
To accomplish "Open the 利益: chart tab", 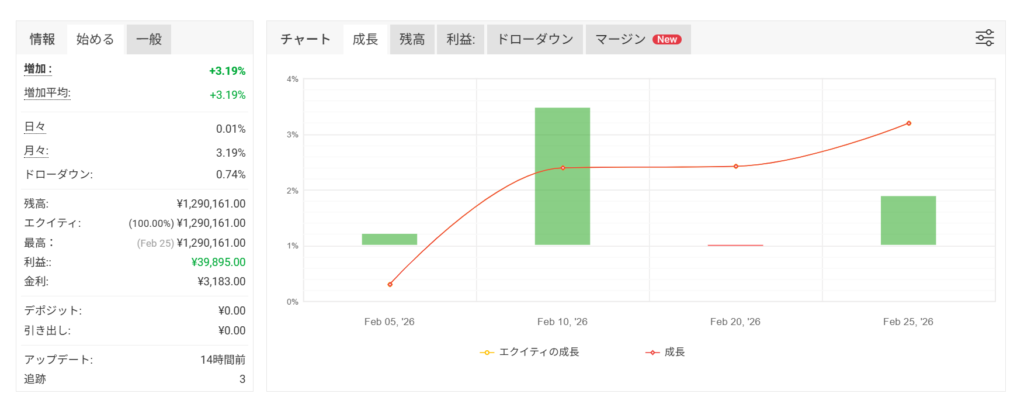I will point(460,40).
